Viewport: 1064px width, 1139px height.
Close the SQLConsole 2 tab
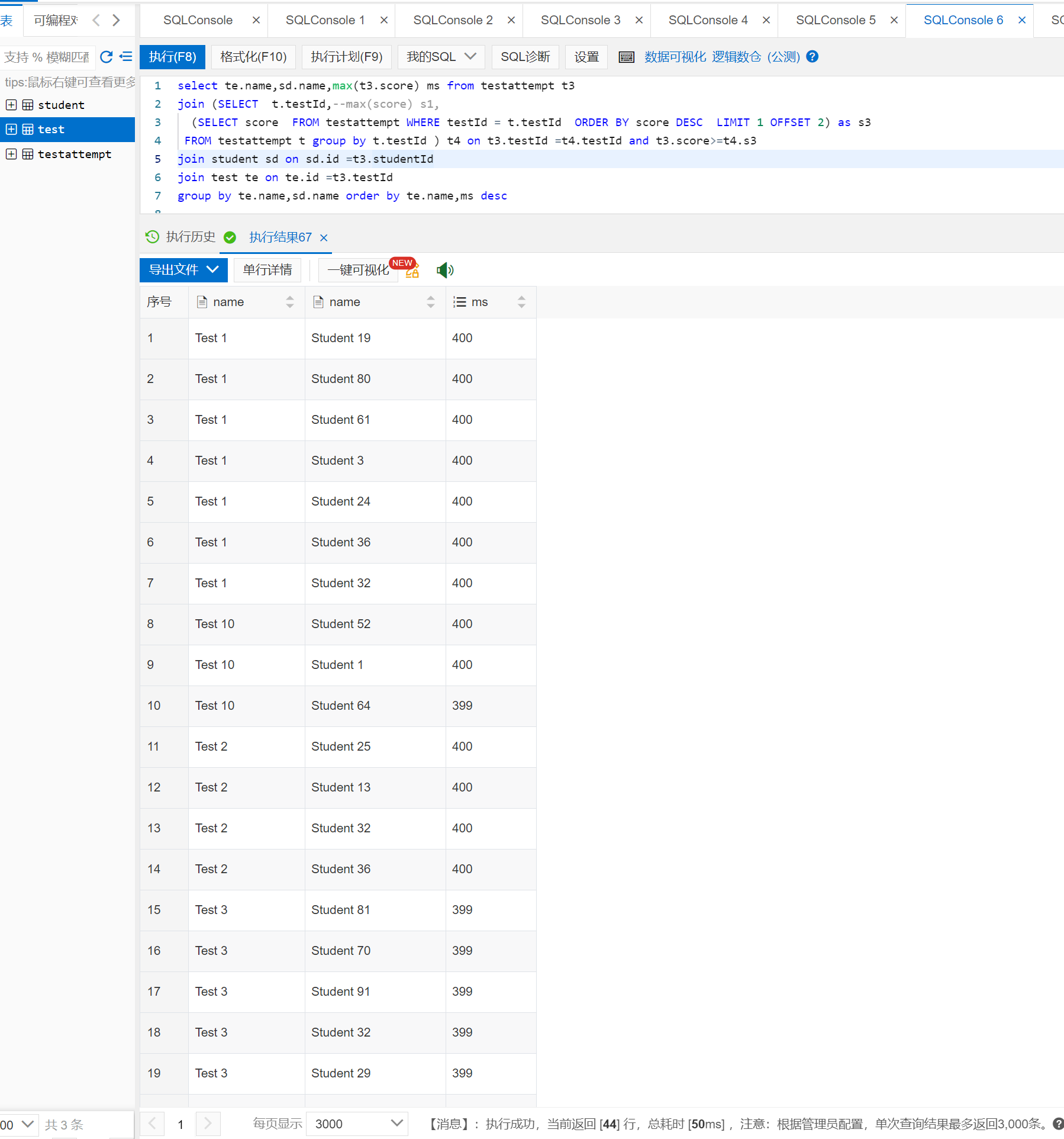pos(511,20)
